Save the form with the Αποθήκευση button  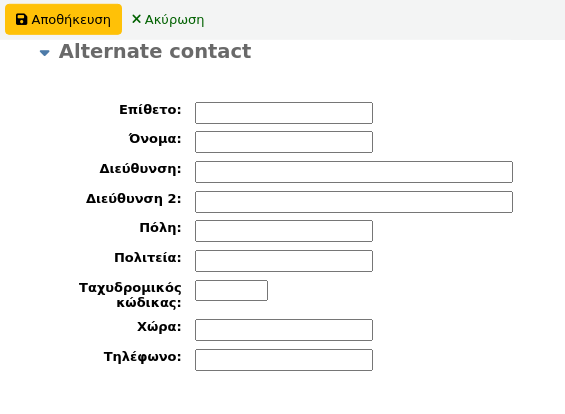(63, 19)
